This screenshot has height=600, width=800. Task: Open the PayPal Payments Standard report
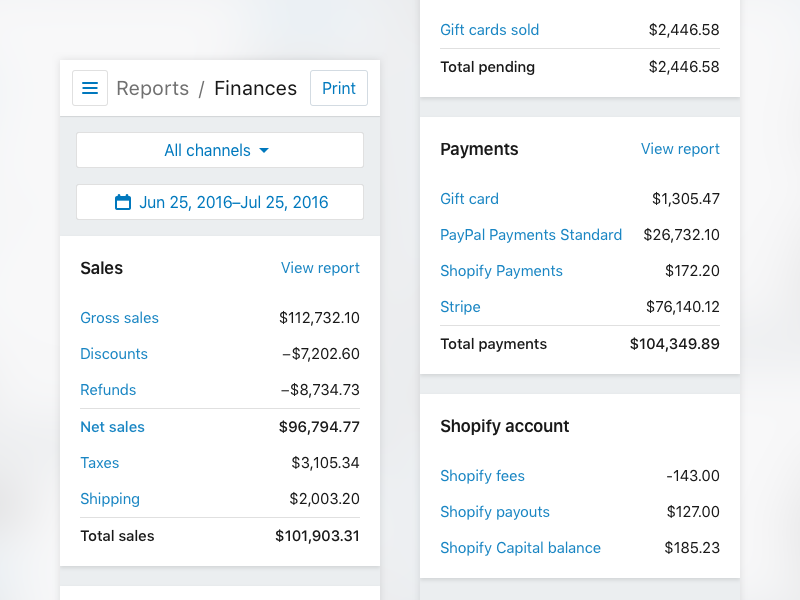531,235
